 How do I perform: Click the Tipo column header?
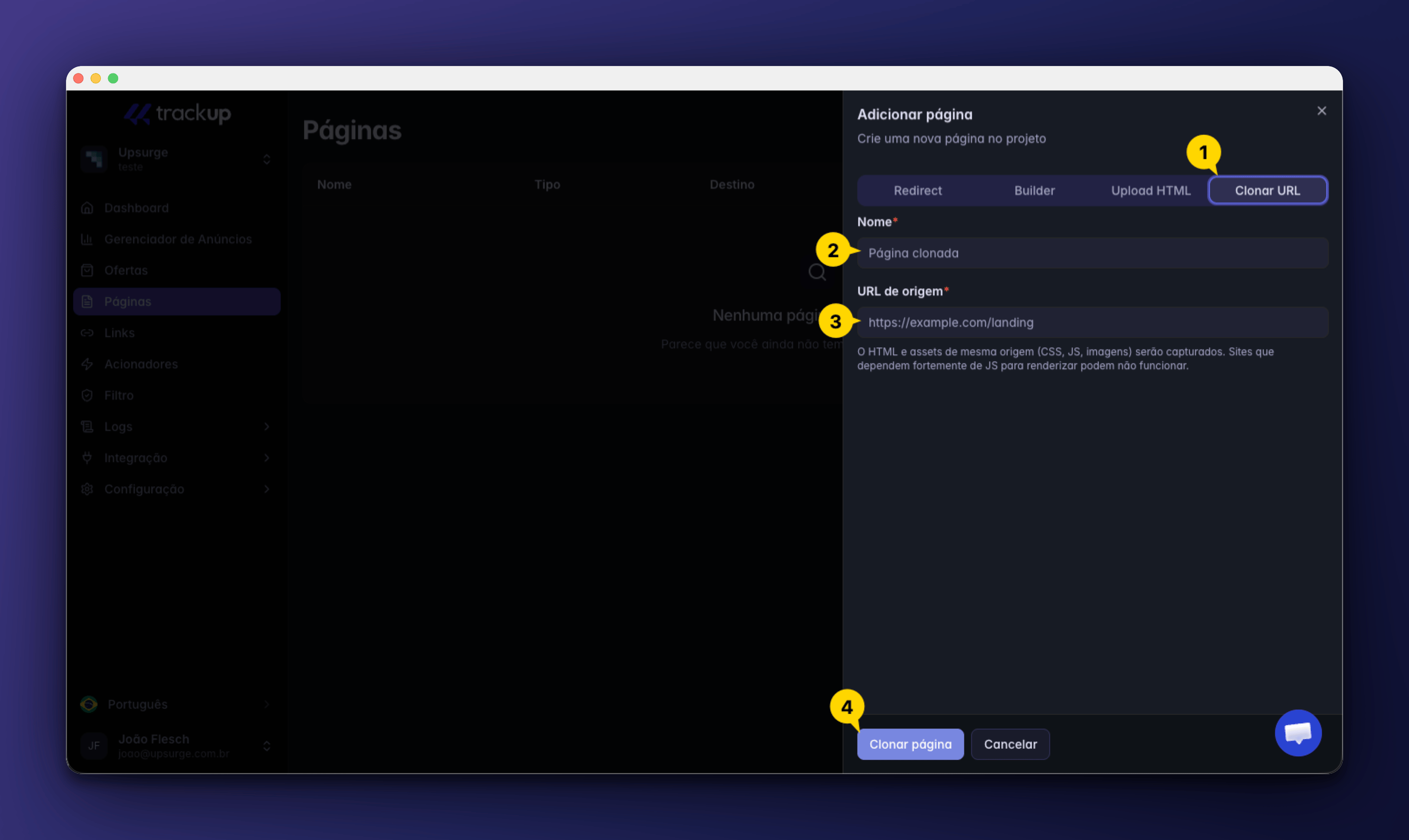point(548,184)
